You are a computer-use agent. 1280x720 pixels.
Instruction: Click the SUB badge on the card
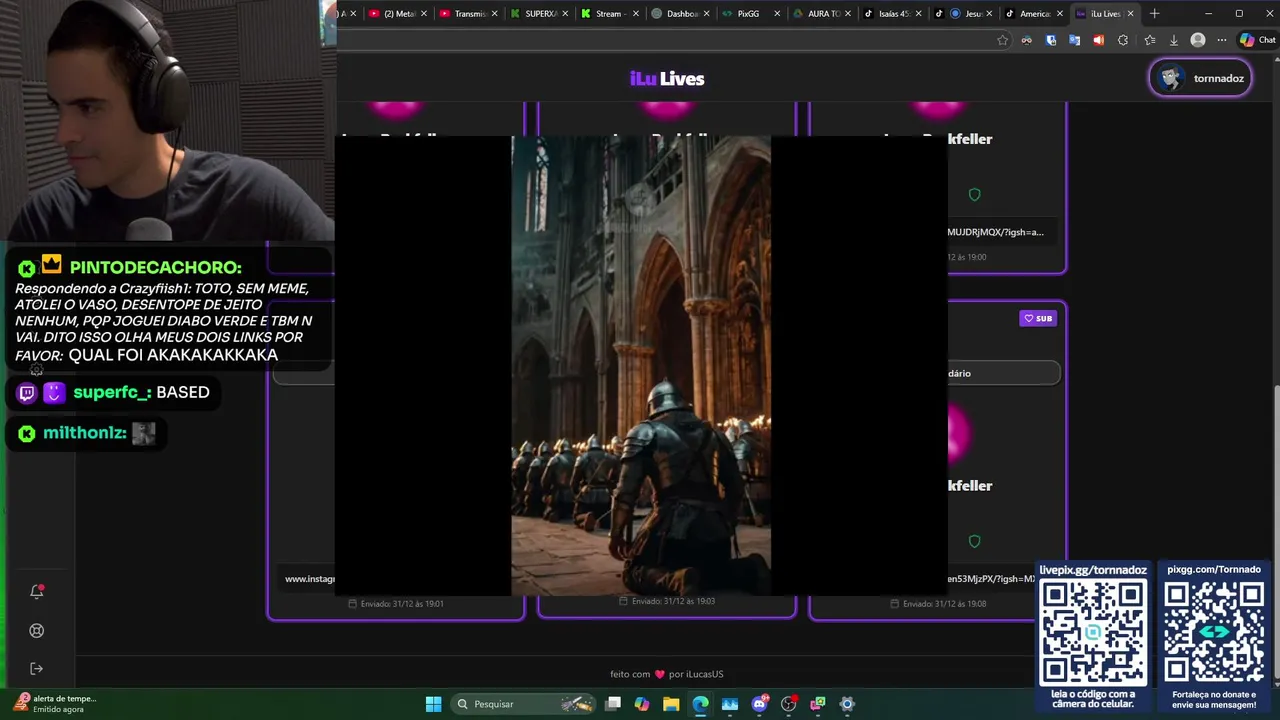click(1037, 318)
